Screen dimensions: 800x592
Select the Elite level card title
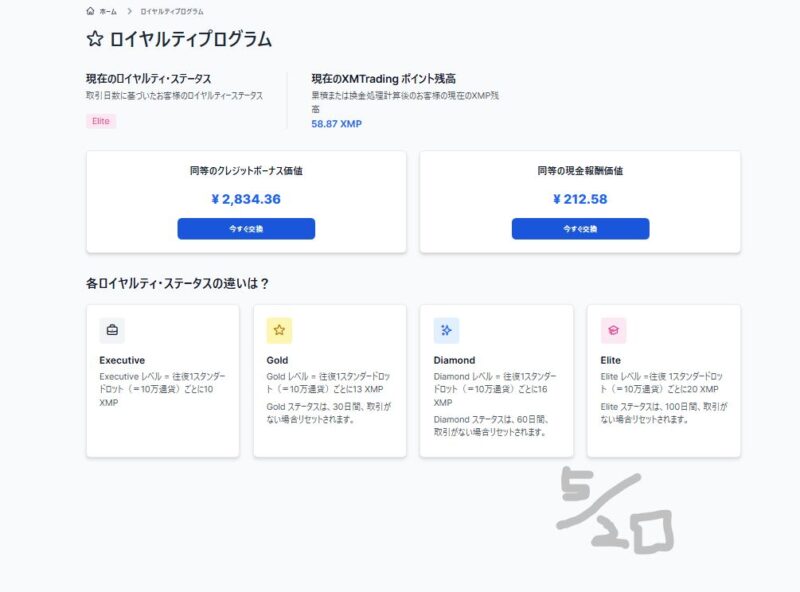tap(610, 360)
